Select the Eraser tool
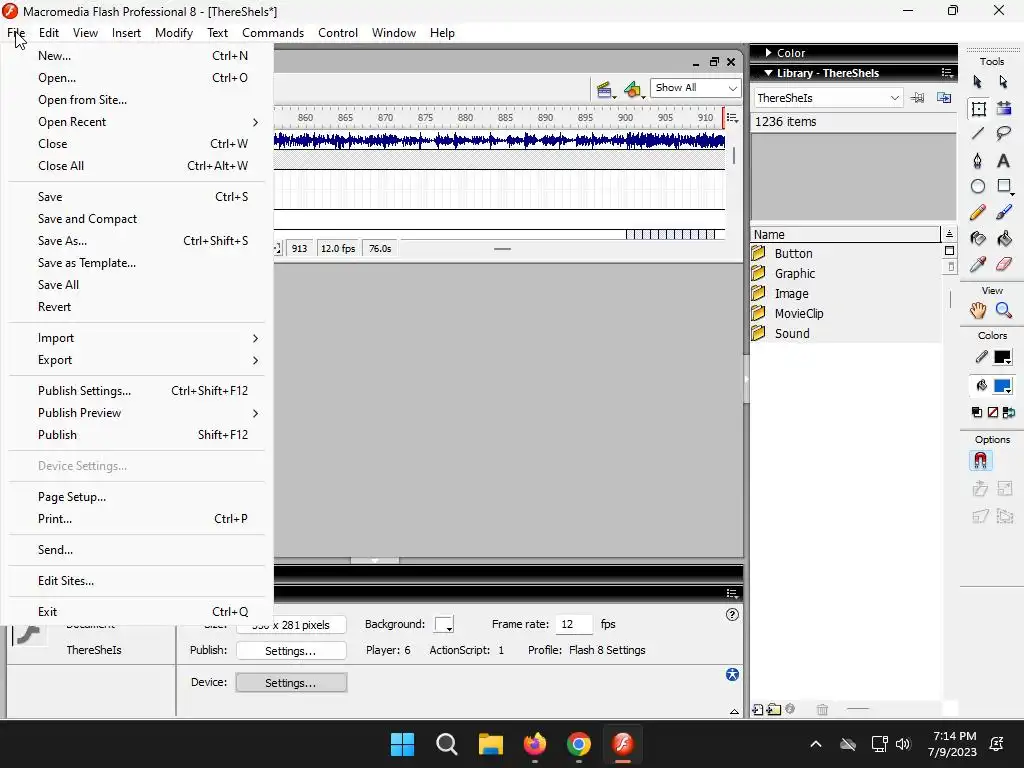1024x768 pixels. pyautogui.click(x=1004, y=264)
